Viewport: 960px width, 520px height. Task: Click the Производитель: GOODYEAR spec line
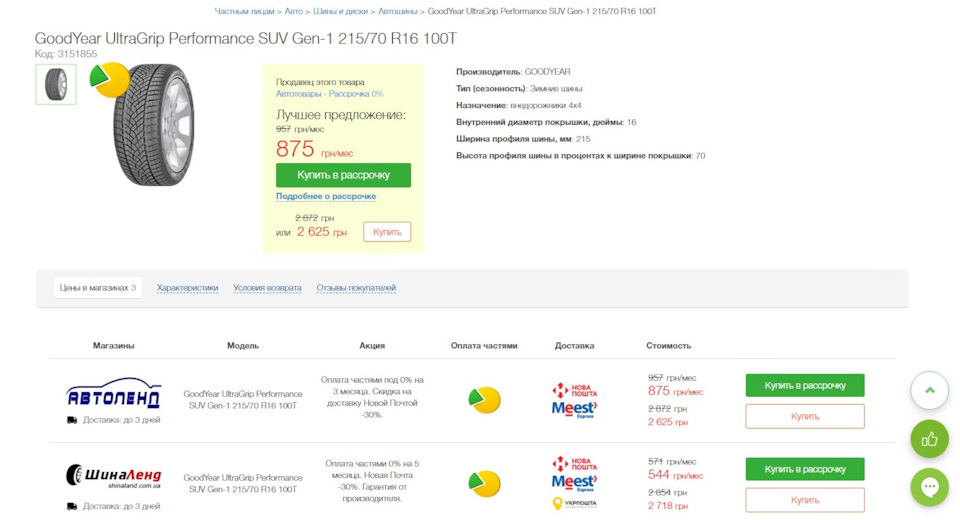[513, 72]
